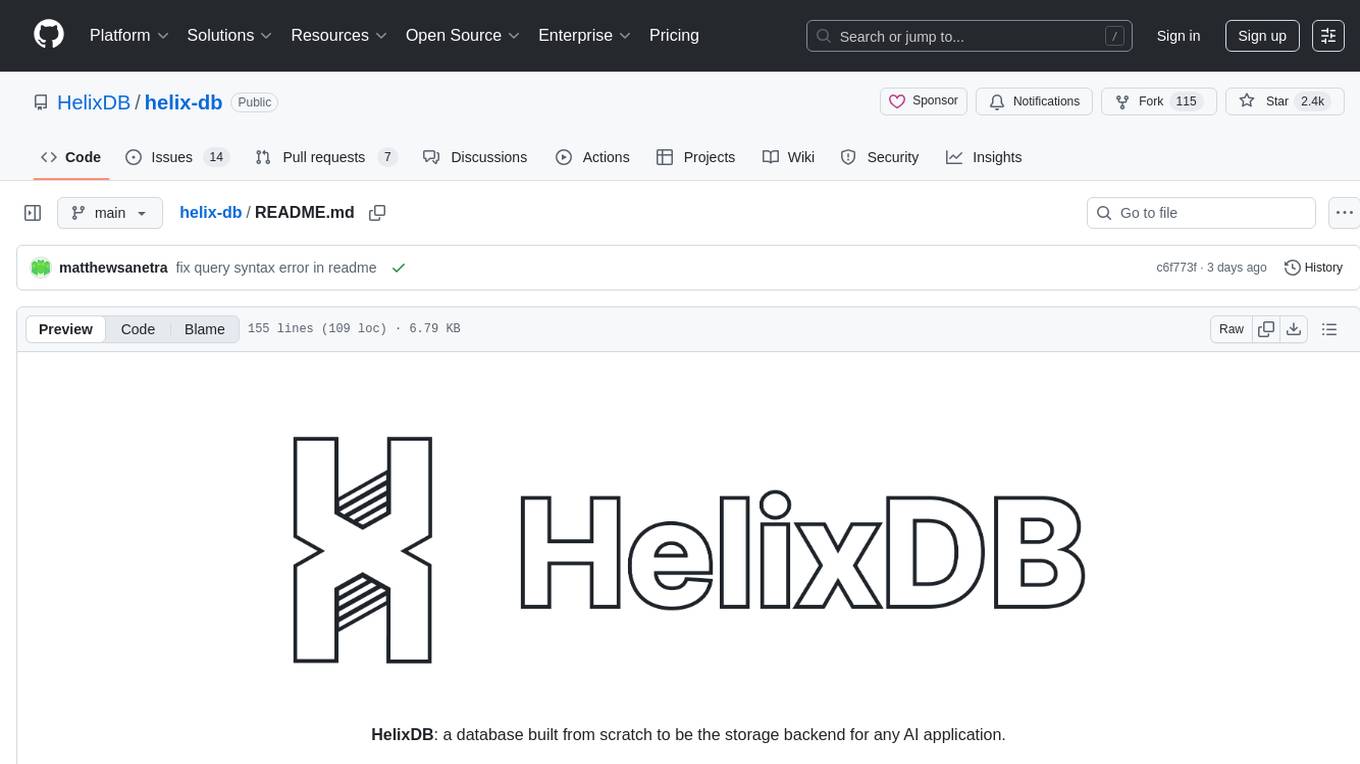Show commit check status checkmark

(x=399, y=268)
